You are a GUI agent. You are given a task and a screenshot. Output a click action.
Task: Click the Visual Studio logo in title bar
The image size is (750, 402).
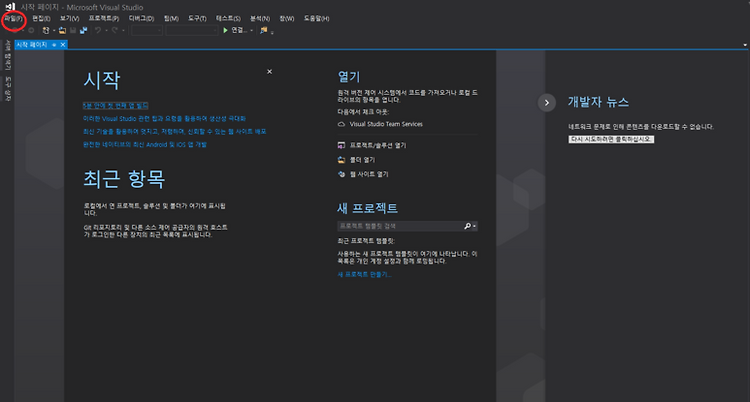[x=10, y=7]
